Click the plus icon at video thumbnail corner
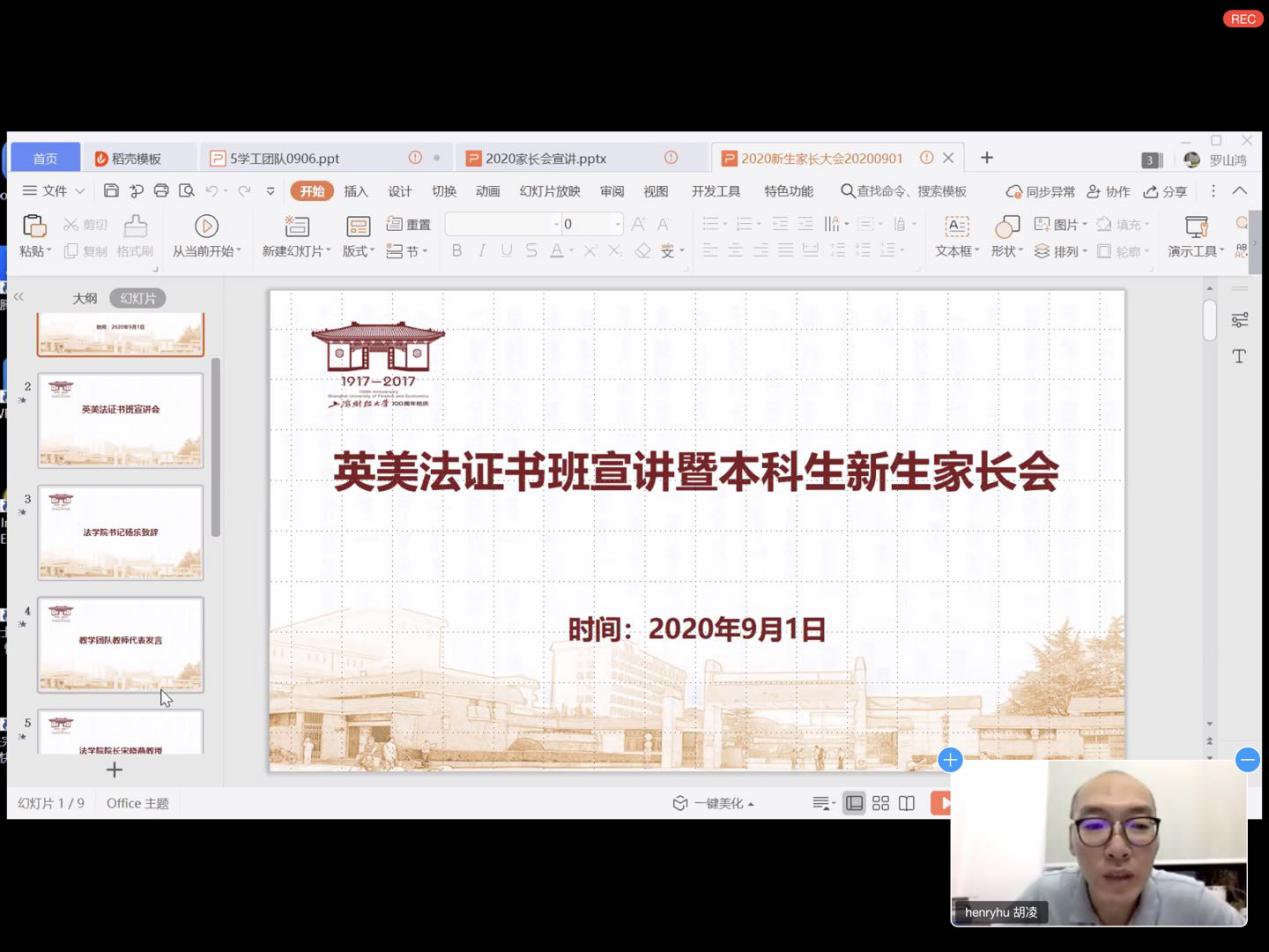Viewport: 1269px width, 952px height. [x=950, y=760]
